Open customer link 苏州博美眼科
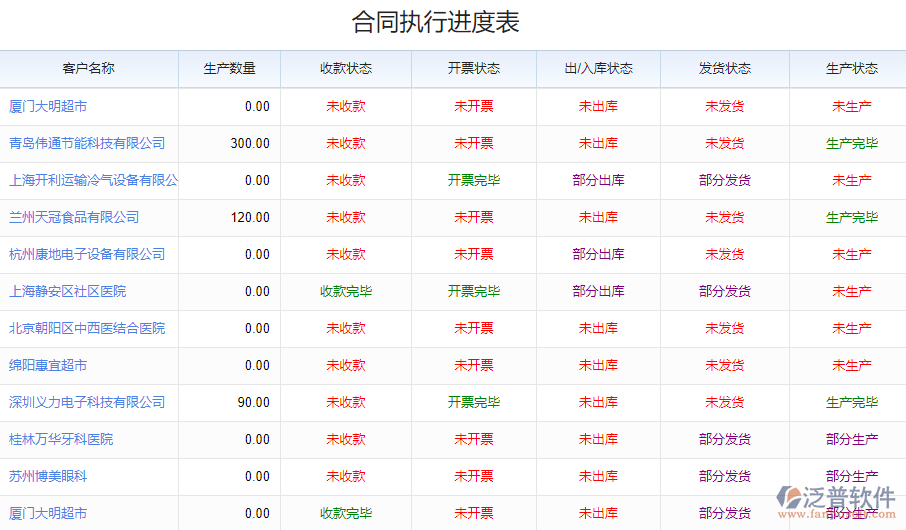This screenshot has width=906, height=530. (x=48, y=476)
